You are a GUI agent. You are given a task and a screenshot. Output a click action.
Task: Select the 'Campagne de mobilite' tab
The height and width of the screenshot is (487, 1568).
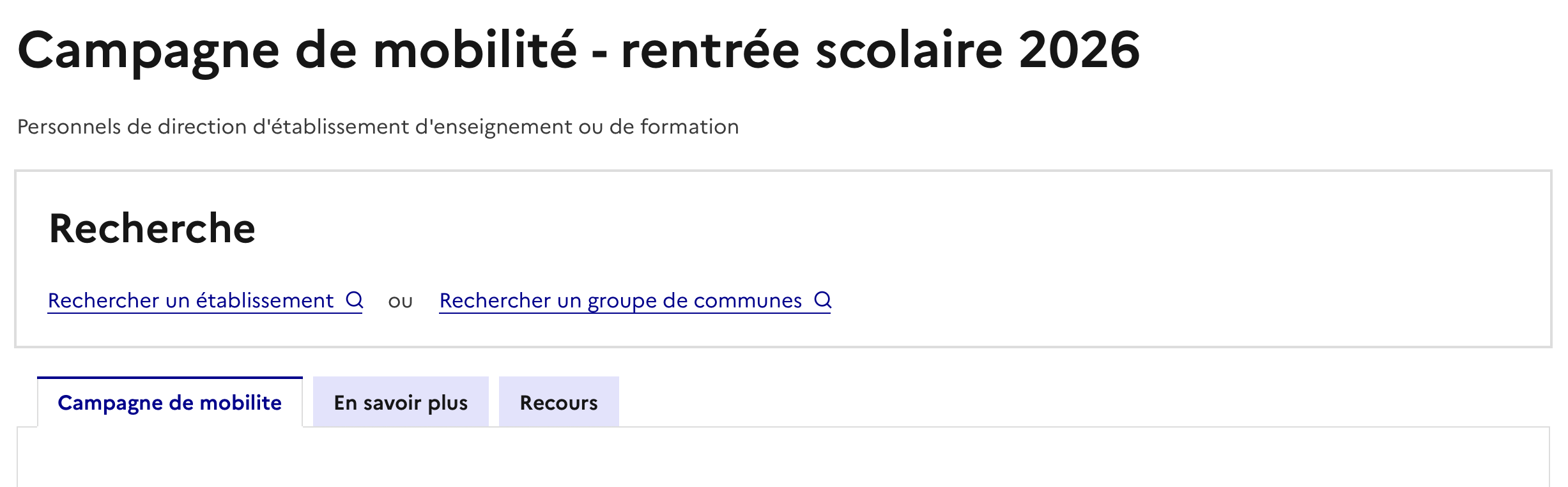(169, 403)
